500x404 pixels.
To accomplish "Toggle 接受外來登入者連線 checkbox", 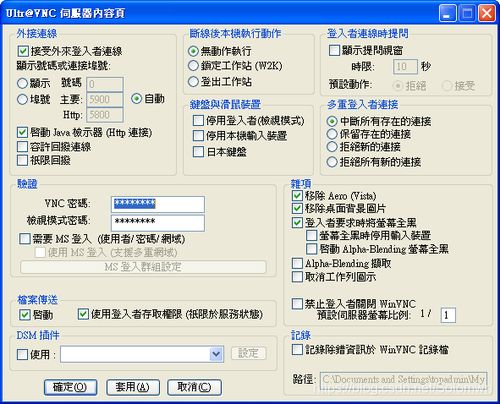I will click(23, 51).
